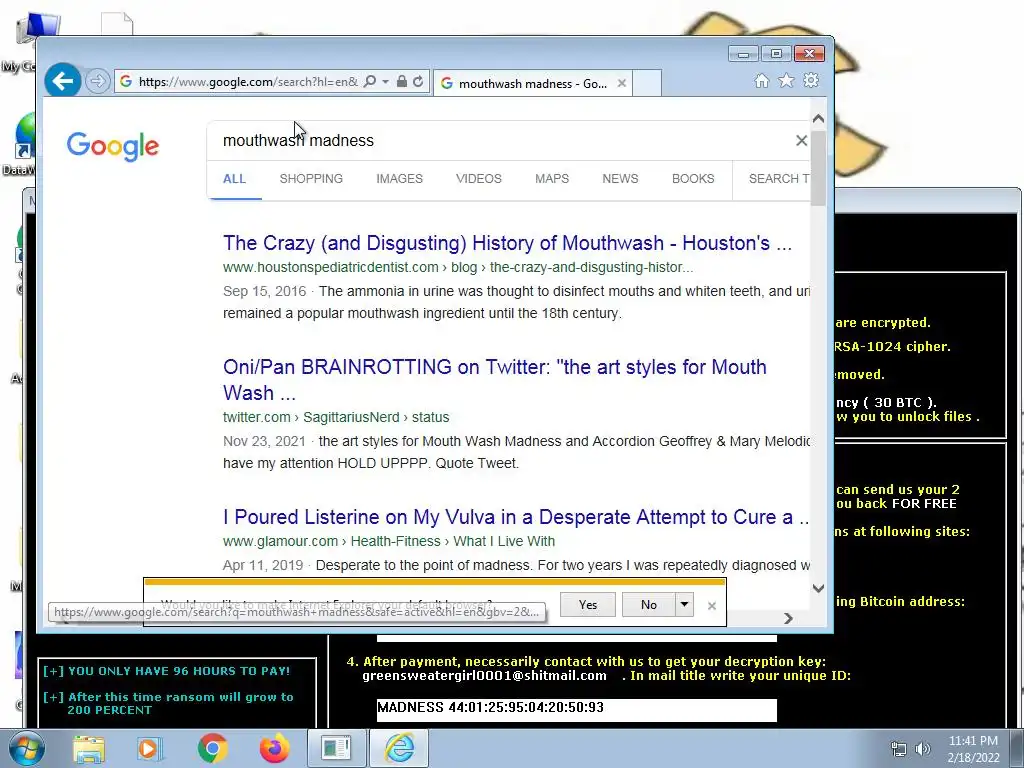1024x768 pixels.
Task: Switch to the VIDEOS search tab
Action: click(x=479, y=179)
